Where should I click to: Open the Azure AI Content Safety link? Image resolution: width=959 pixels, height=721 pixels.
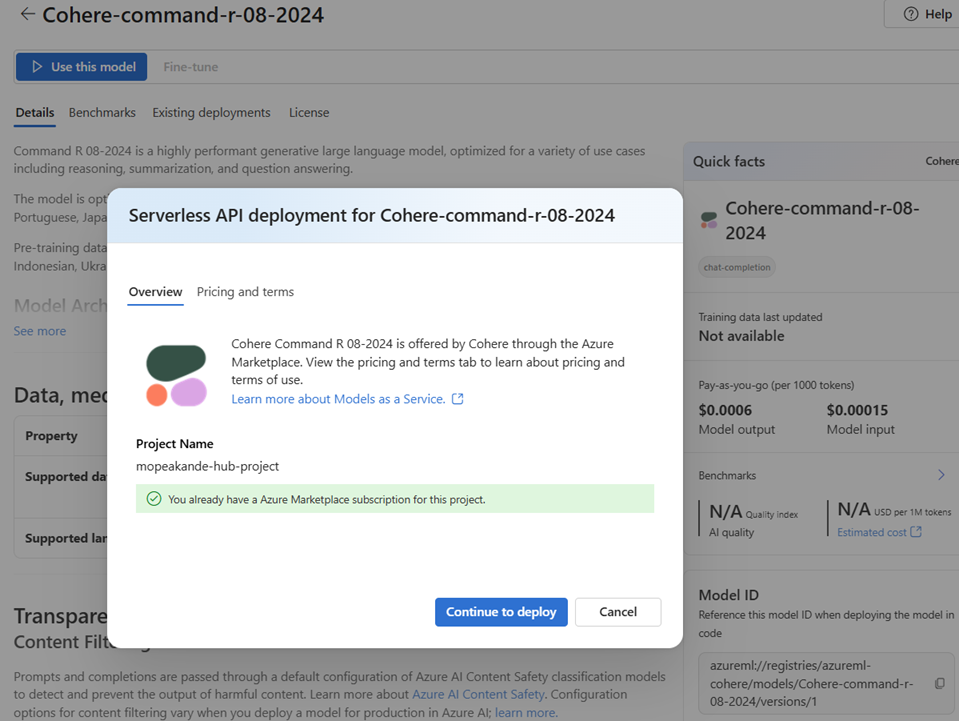478,695
